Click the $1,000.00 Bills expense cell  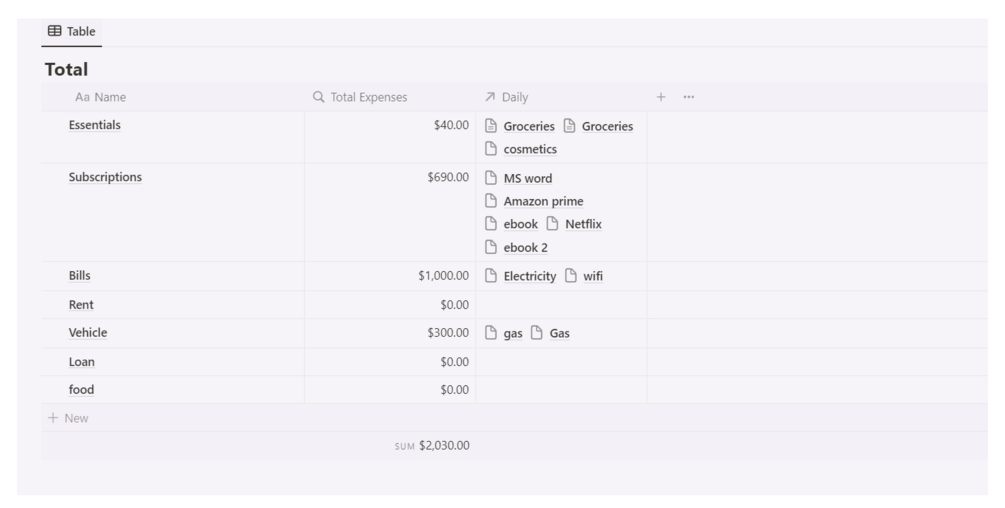click(x=443, y=277)
